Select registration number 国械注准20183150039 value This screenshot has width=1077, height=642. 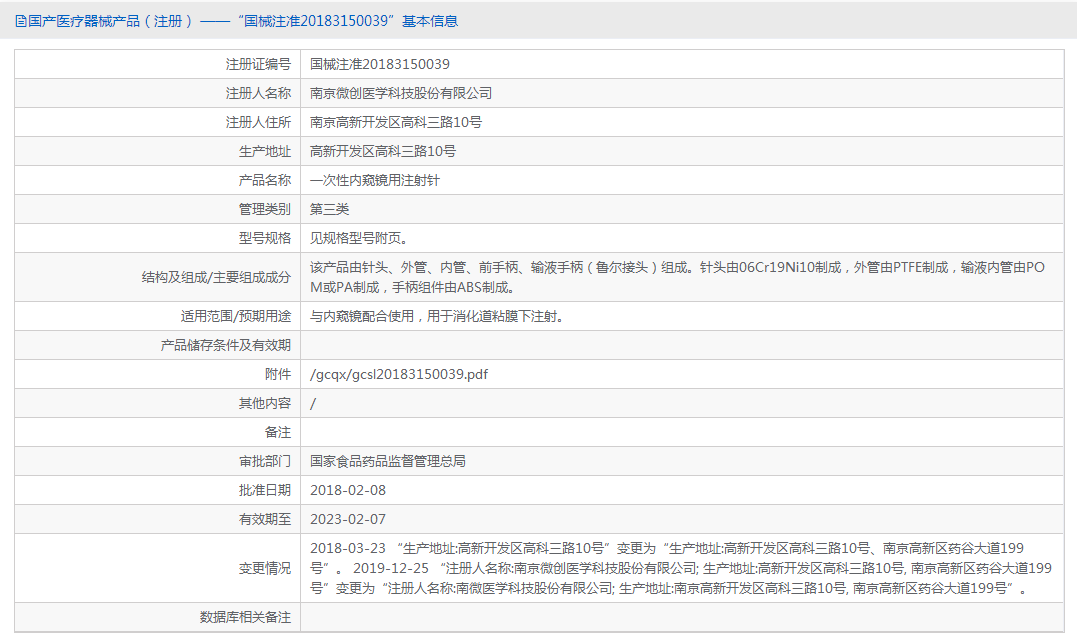click(x=380, y=65)
